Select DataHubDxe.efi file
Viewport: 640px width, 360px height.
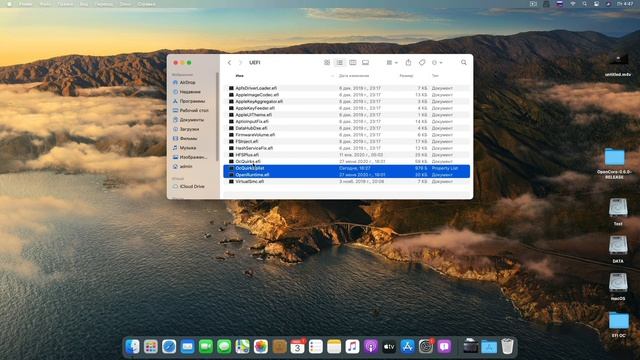[x=347, y=128]
